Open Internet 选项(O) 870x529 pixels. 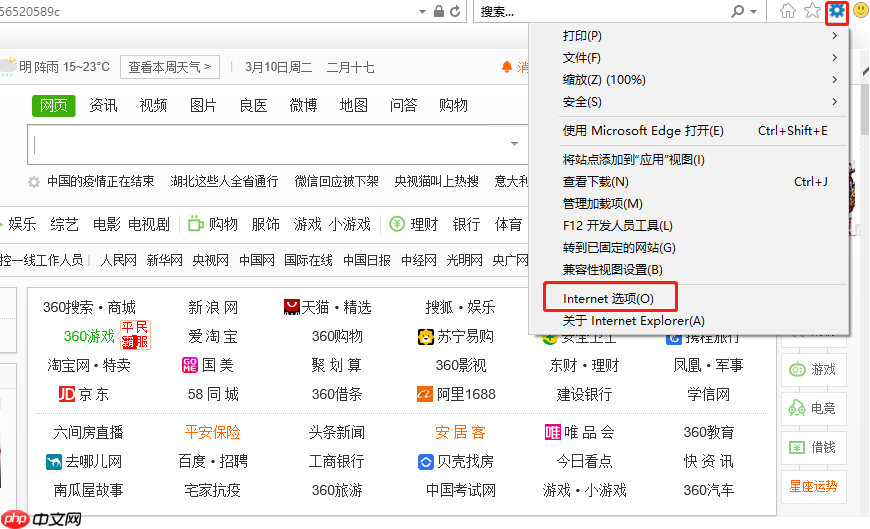690,299
